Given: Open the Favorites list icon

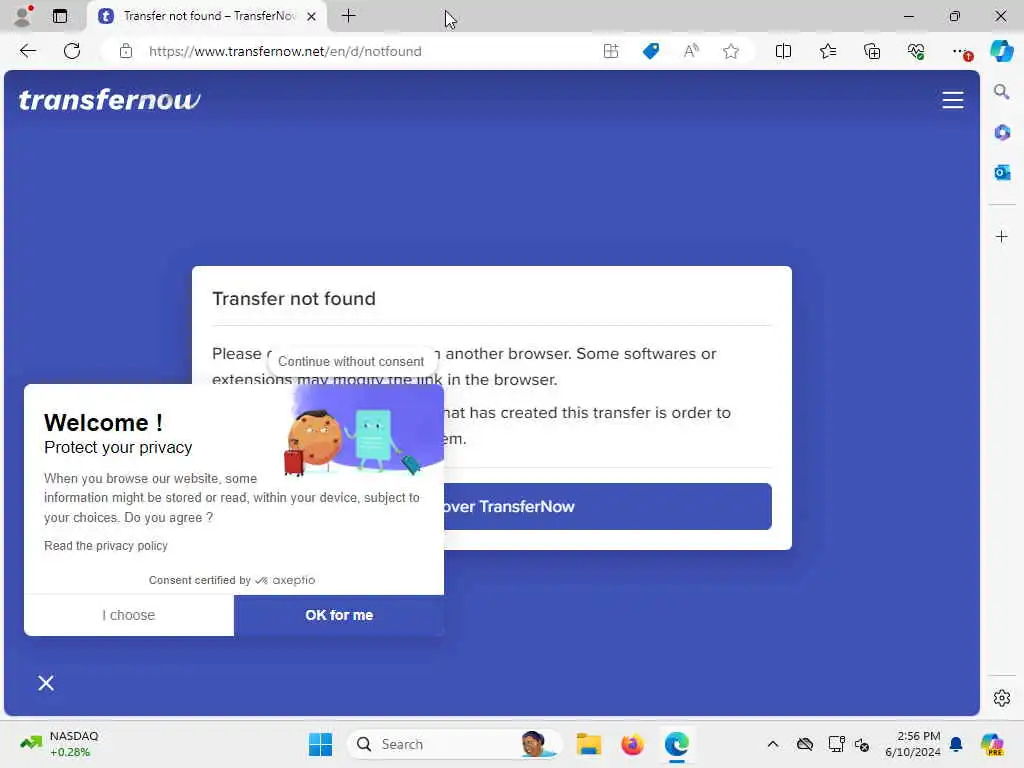Looking at the screenshot, I should pos(827,51).
